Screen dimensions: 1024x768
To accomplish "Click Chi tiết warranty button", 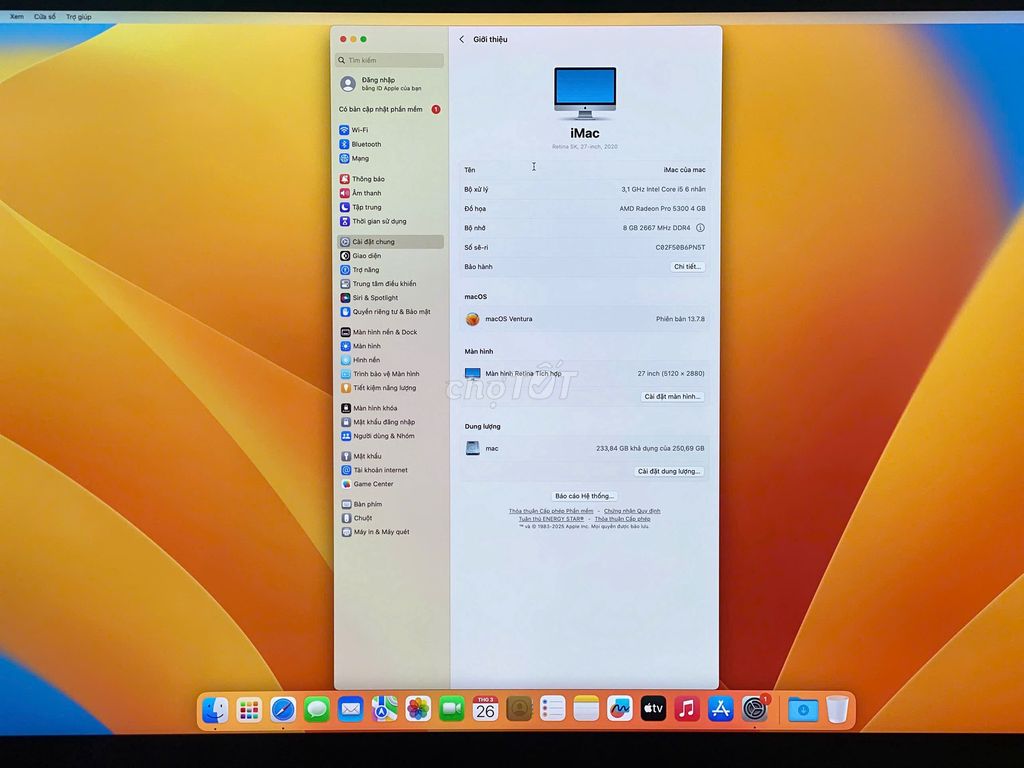I will click(x=687, y=266).
